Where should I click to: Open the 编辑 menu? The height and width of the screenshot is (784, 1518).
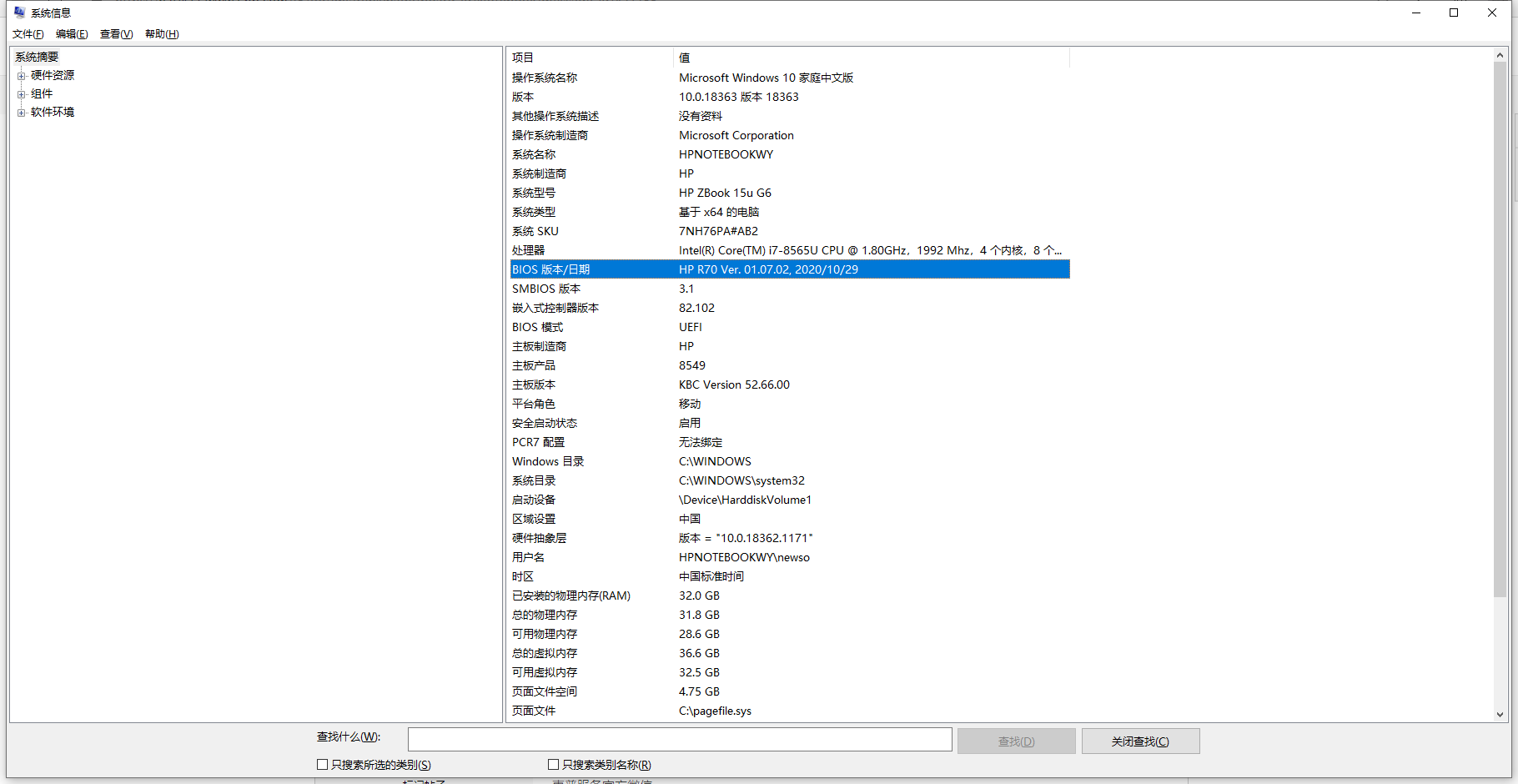coord(72,34)
